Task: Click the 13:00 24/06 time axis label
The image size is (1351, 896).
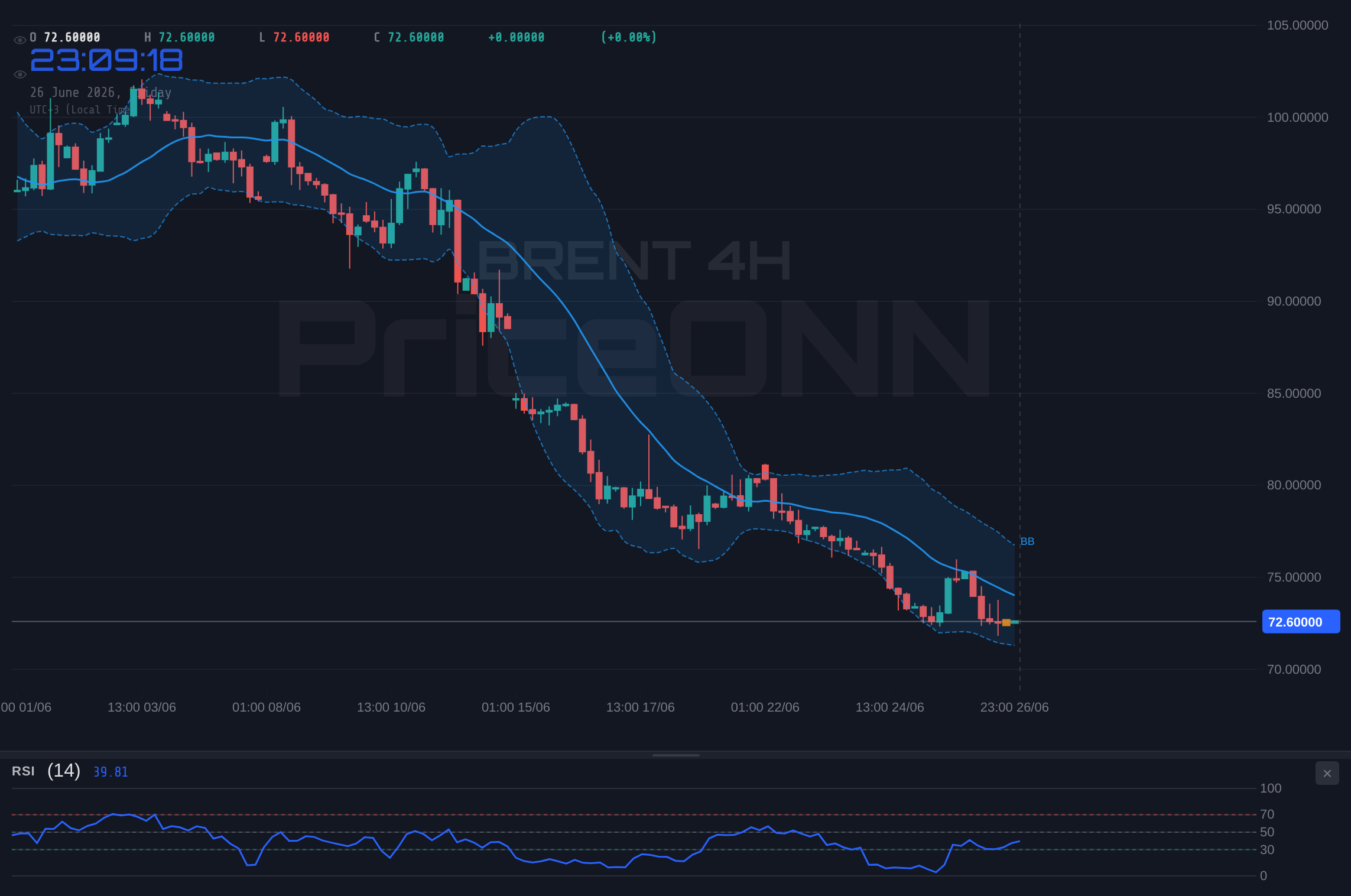Action: tap(890, 707)
